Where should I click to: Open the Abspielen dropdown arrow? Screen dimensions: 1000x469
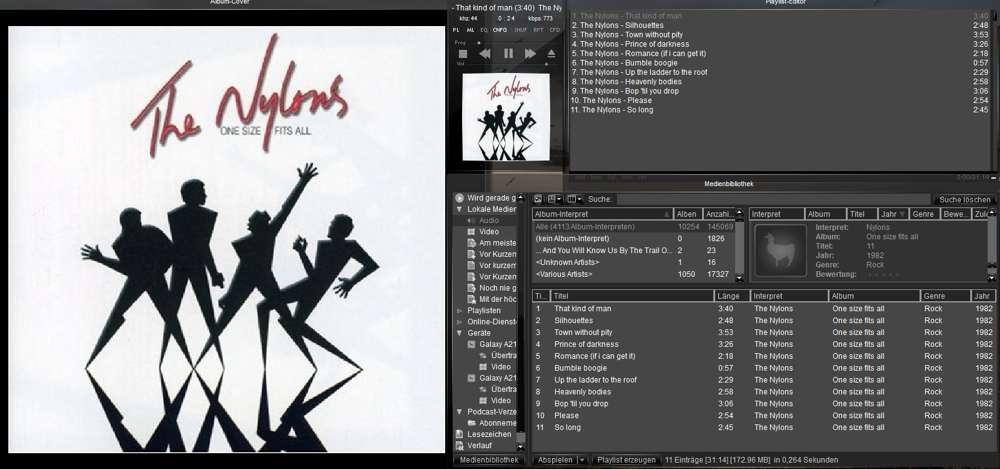coord(582,460)
